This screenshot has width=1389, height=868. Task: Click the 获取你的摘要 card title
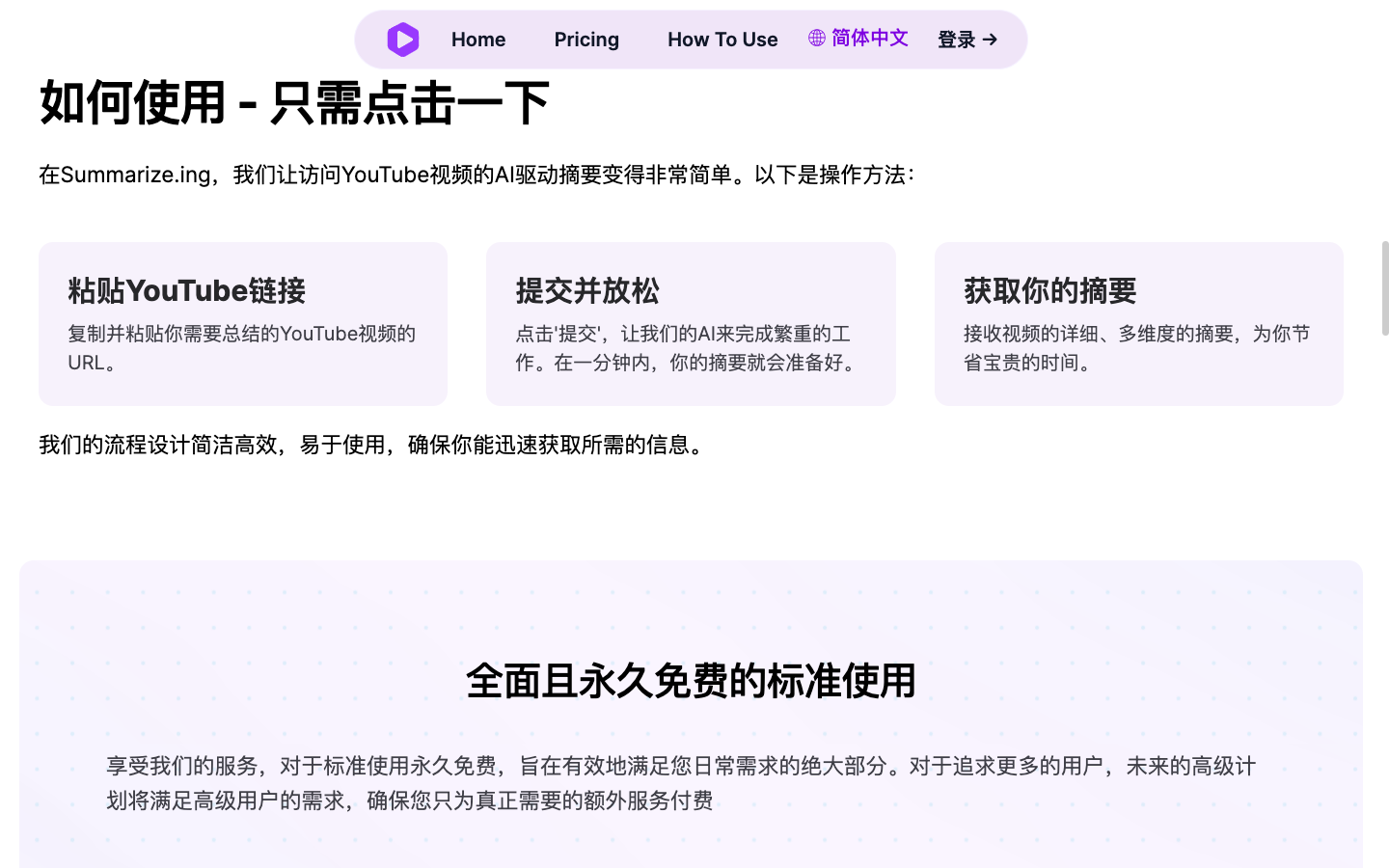pos(1049,290)
